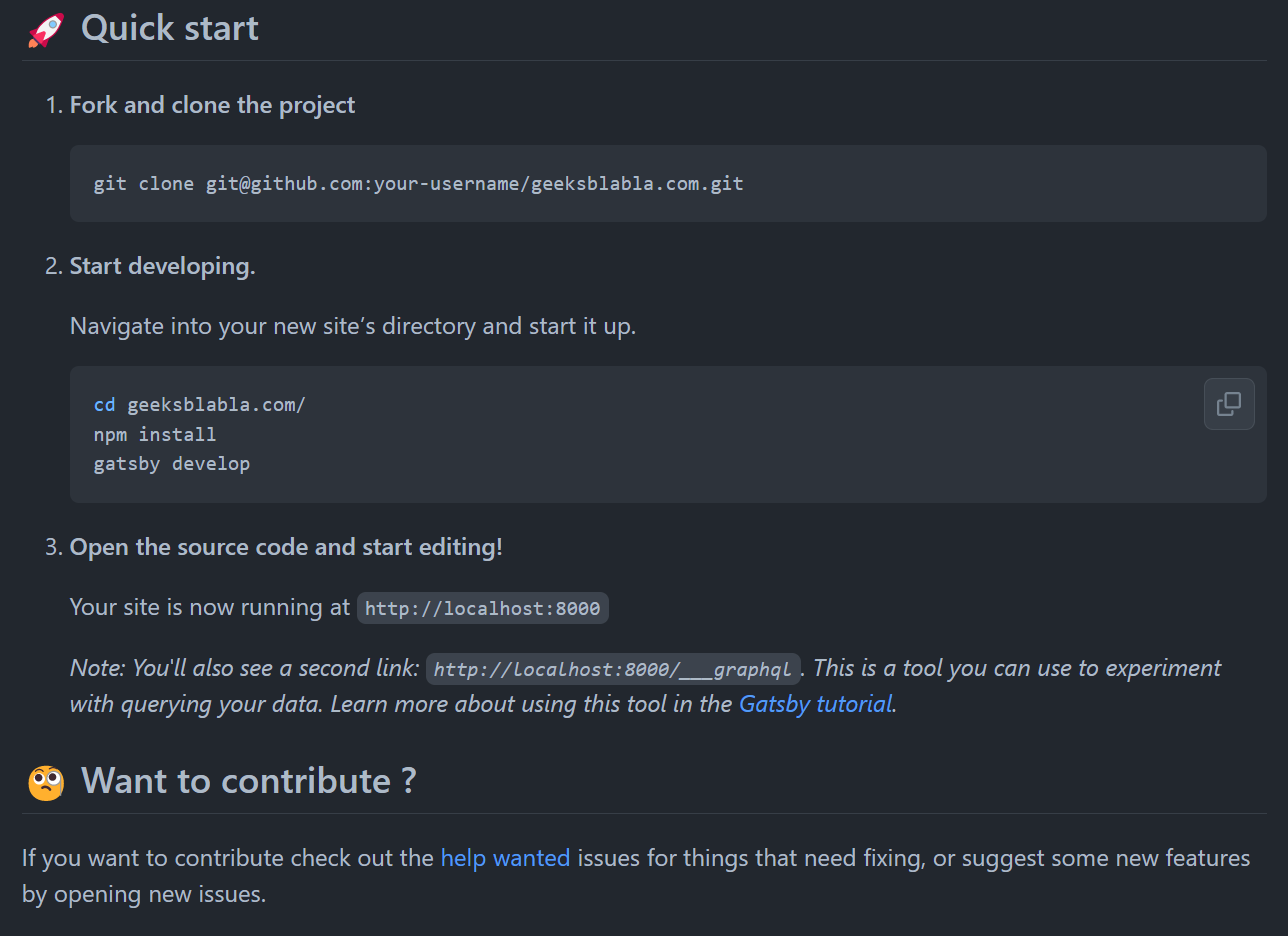The image size is (1288, 936).
Task: Click the Quick start heading
Action: pyautogui.click(x=169, y=28)
